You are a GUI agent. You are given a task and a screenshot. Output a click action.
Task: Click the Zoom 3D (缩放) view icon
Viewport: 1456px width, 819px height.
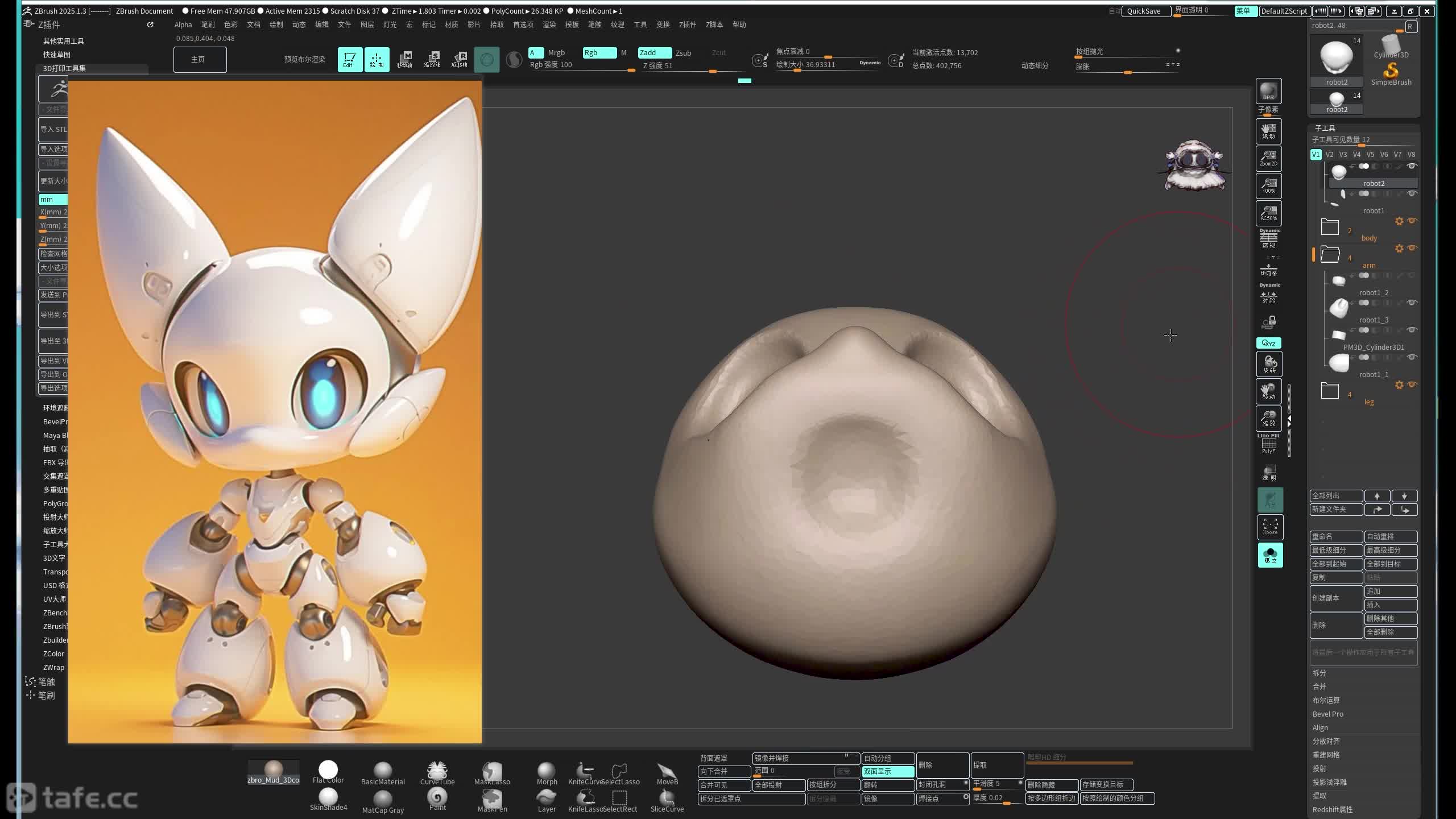[x=1268, y=419]
